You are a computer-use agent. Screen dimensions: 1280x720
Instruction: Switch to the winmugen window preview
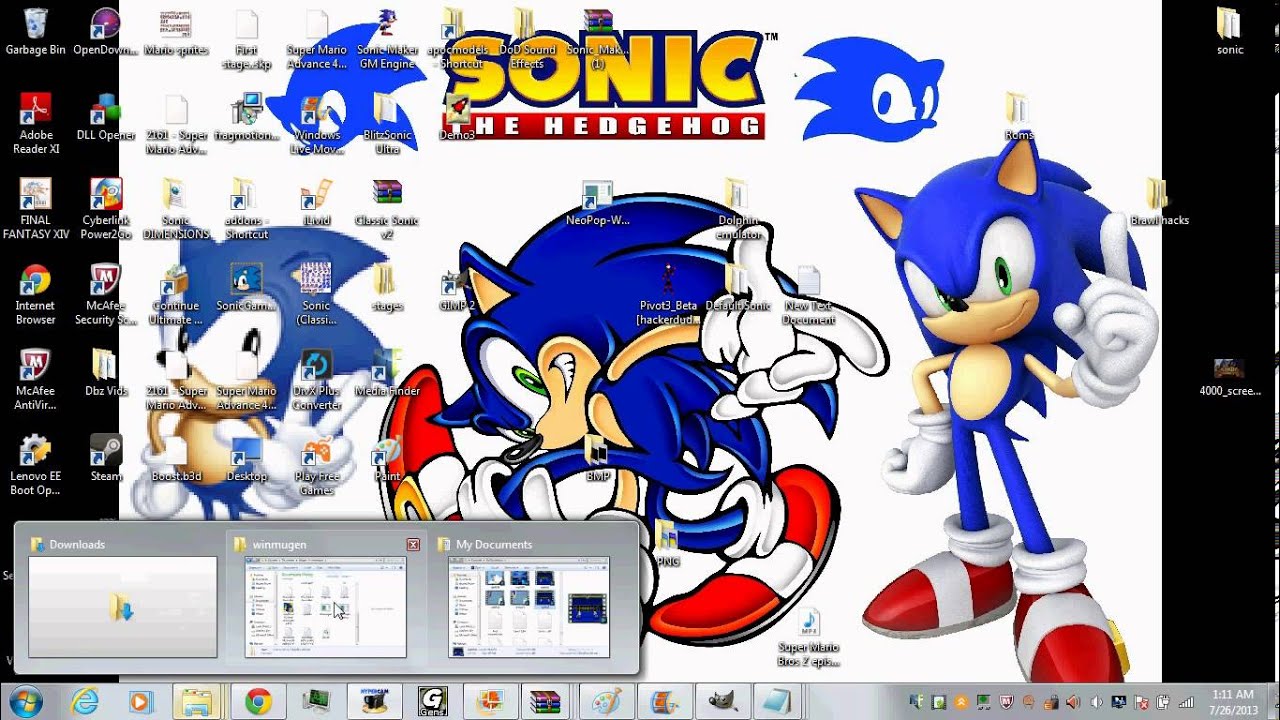tap(326, 598)
